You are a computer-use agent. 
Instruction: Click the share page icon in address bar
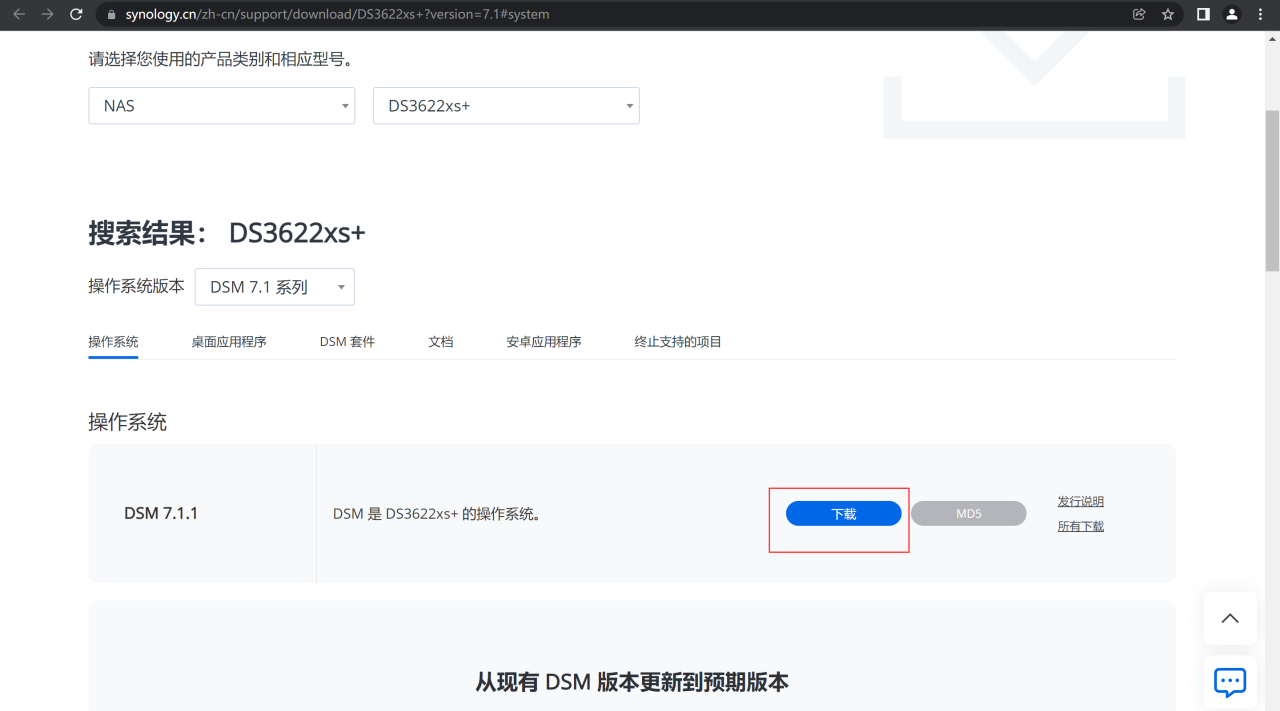click(x=1139, y=14)
